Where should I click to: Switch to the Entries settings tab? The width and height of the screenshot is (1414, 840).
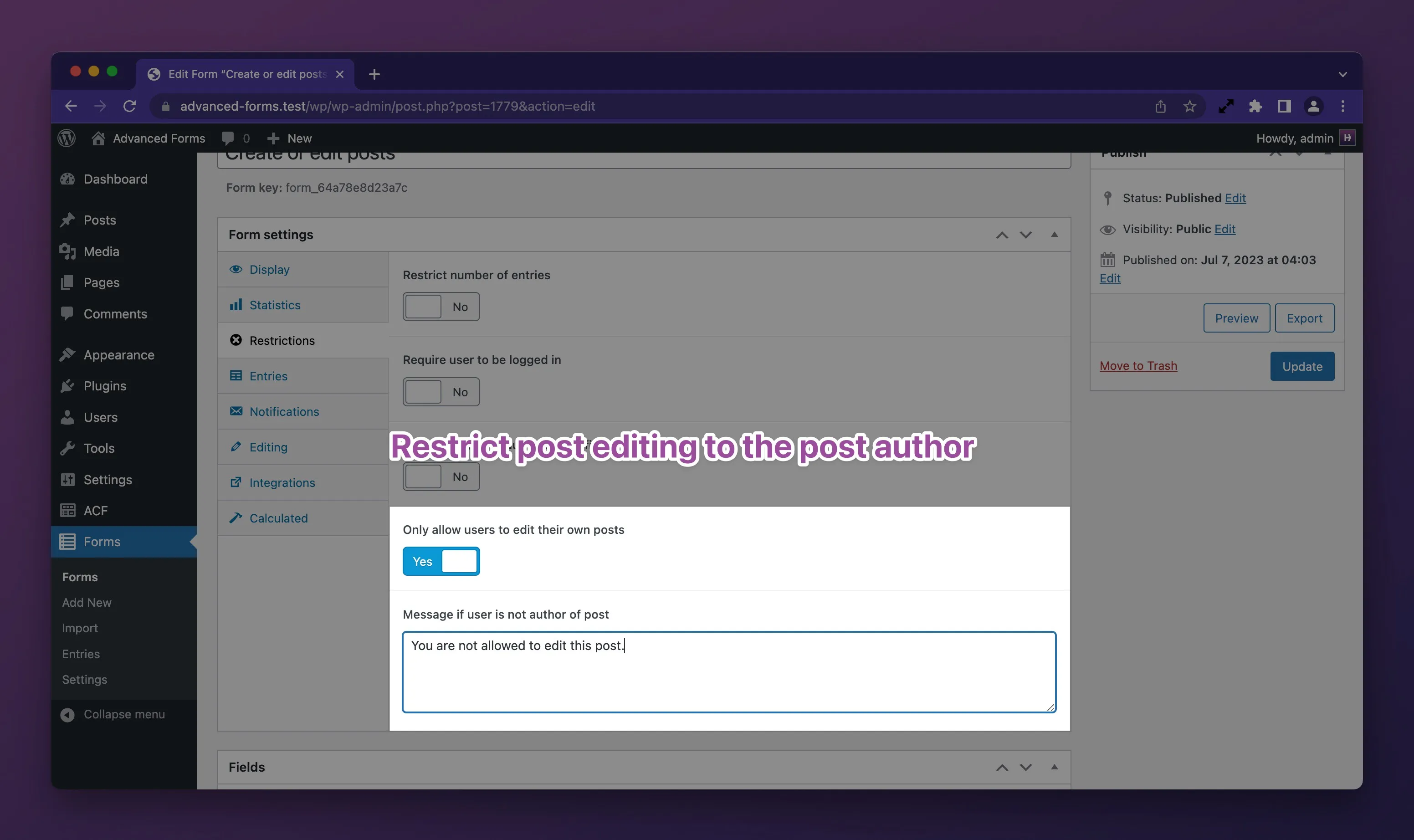pyautogui.click(x=303, y=376)
